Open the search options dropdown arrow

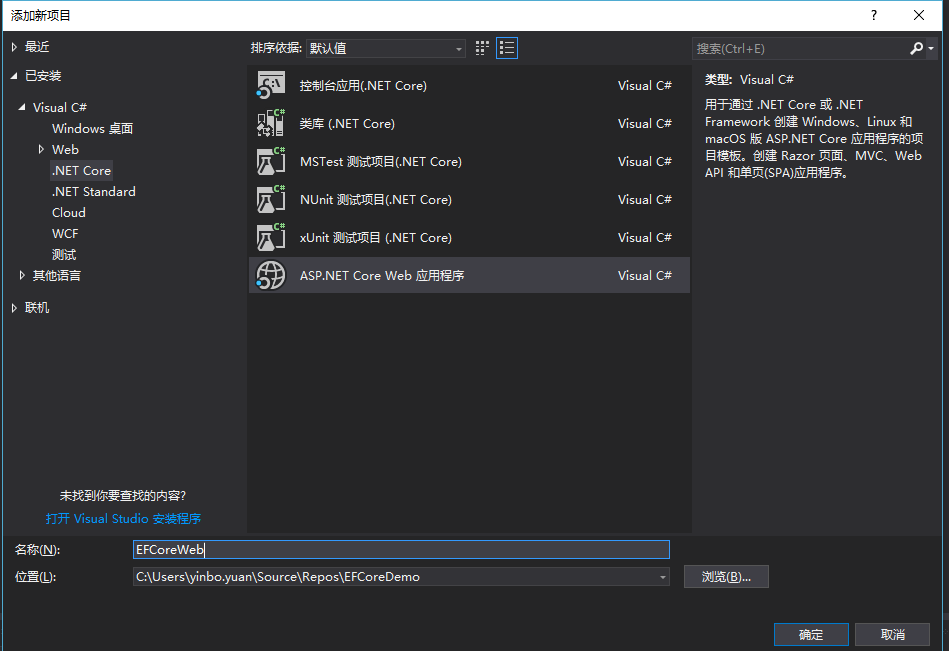[931, 48]
